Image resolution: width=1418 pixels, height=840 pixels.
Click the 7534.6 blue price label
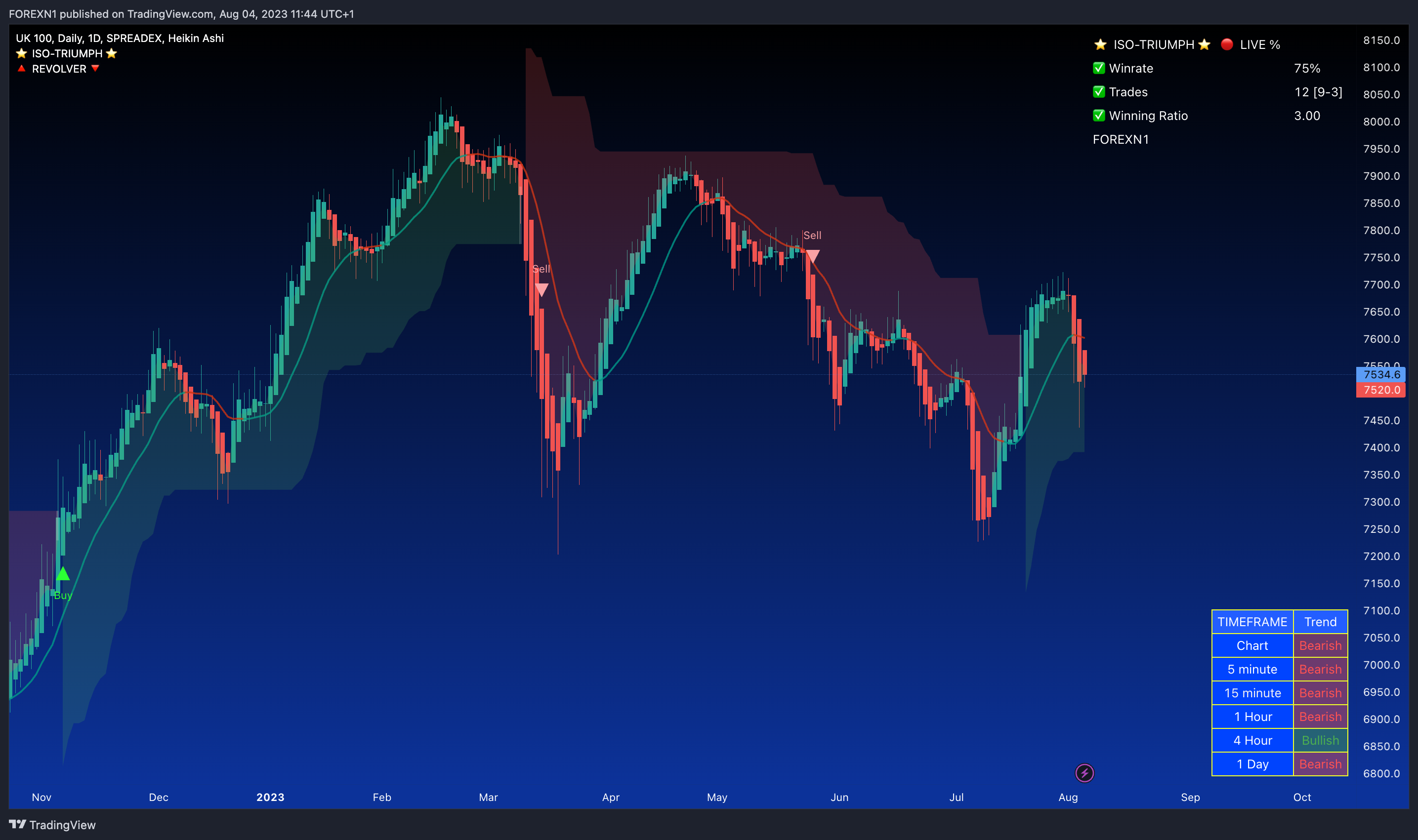pos(1380,374)
